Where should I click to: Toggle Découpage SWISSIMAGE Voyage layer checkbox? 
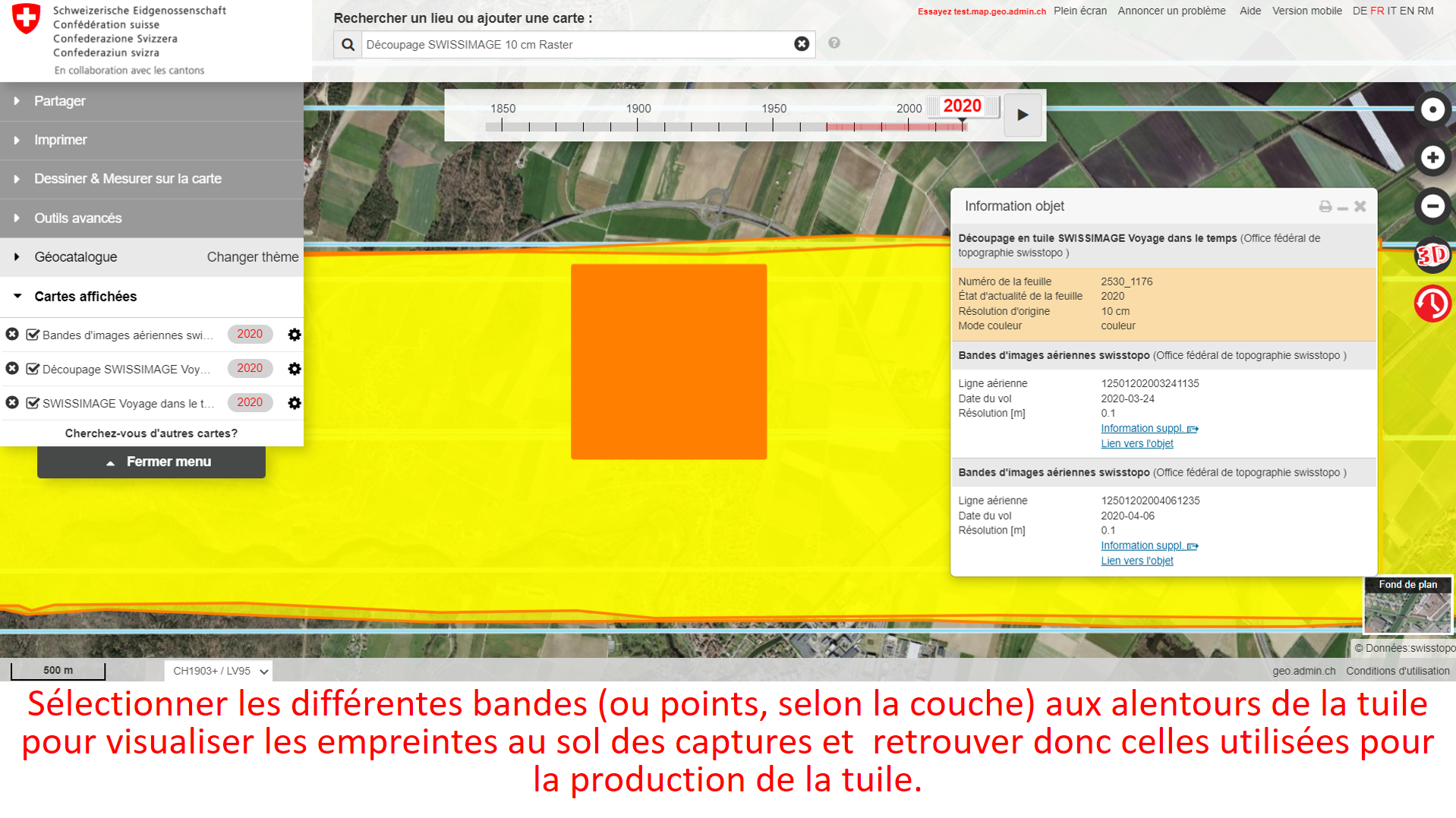click(x=33, y=369)
